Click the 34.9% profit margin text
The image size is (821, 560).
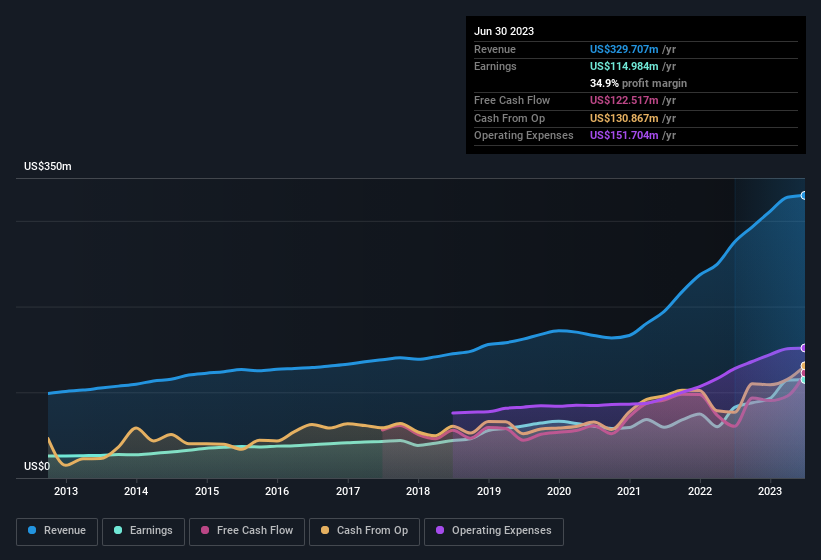pos(638,83)
